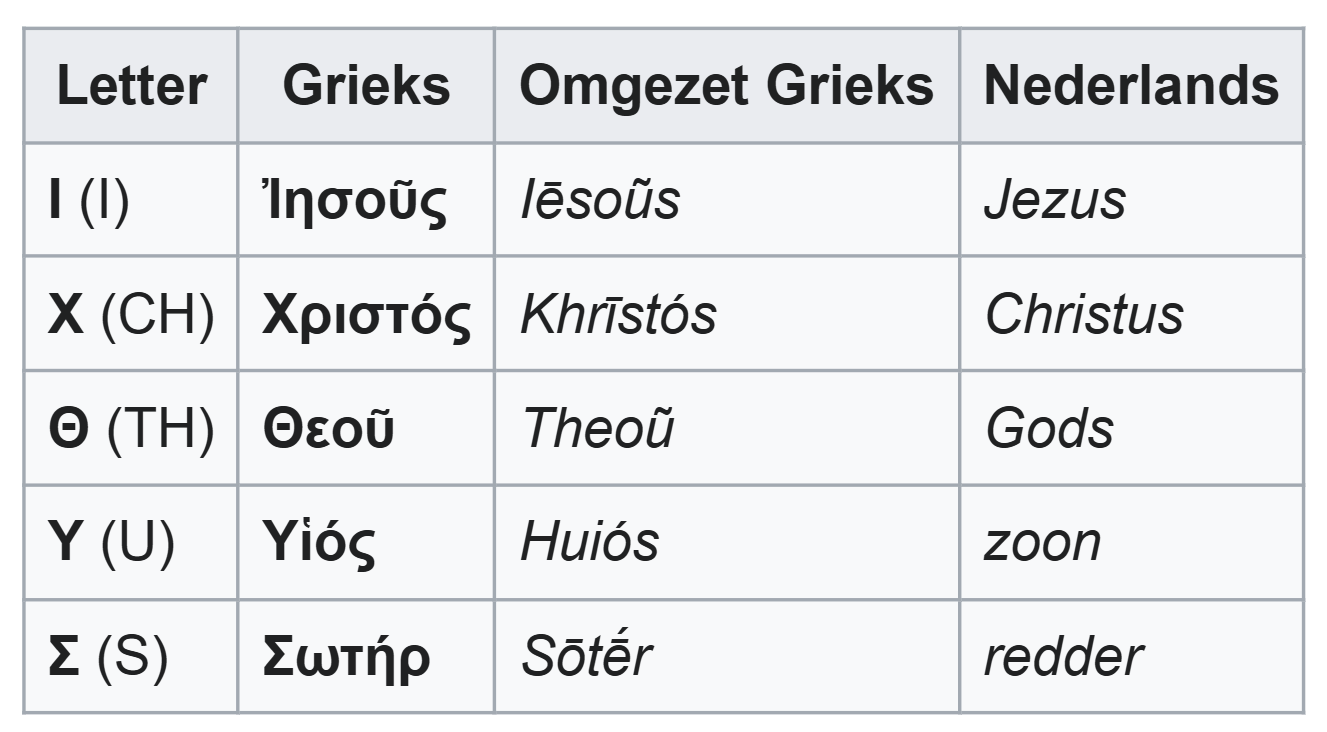Click the Omgezet Grieks column header
Screen dimensions: 1327x732
tap(727, 86)
